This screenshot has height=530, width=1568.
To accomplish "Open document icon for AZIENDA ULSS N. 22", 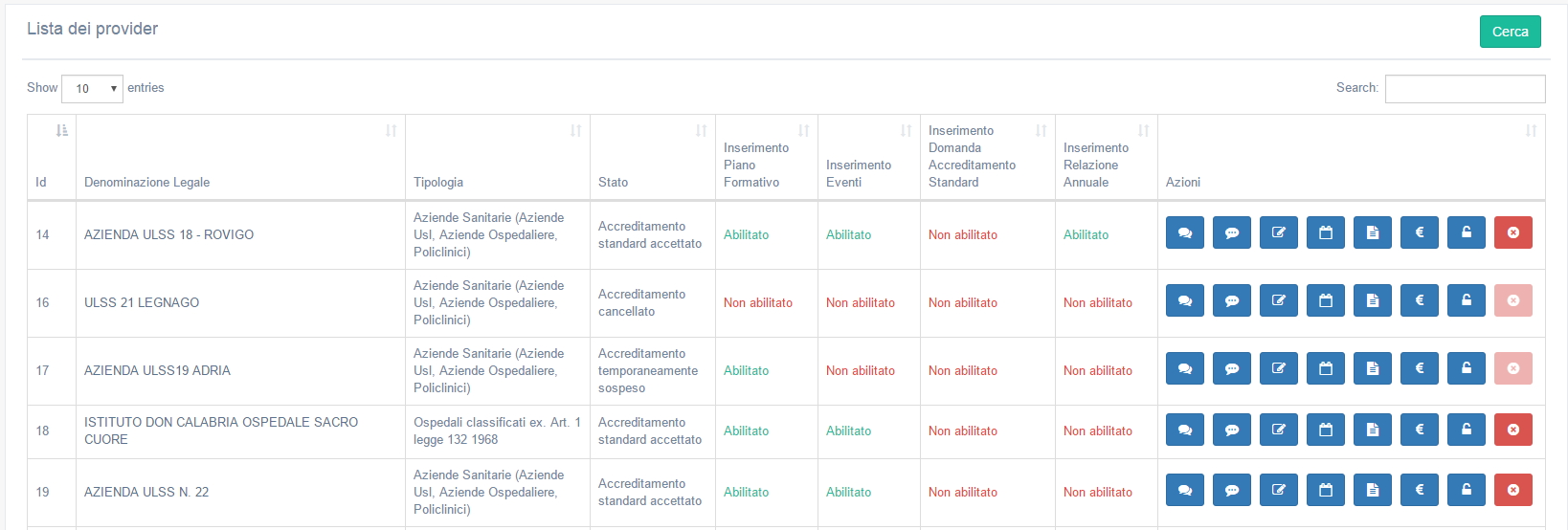I will pos(1372,490).
